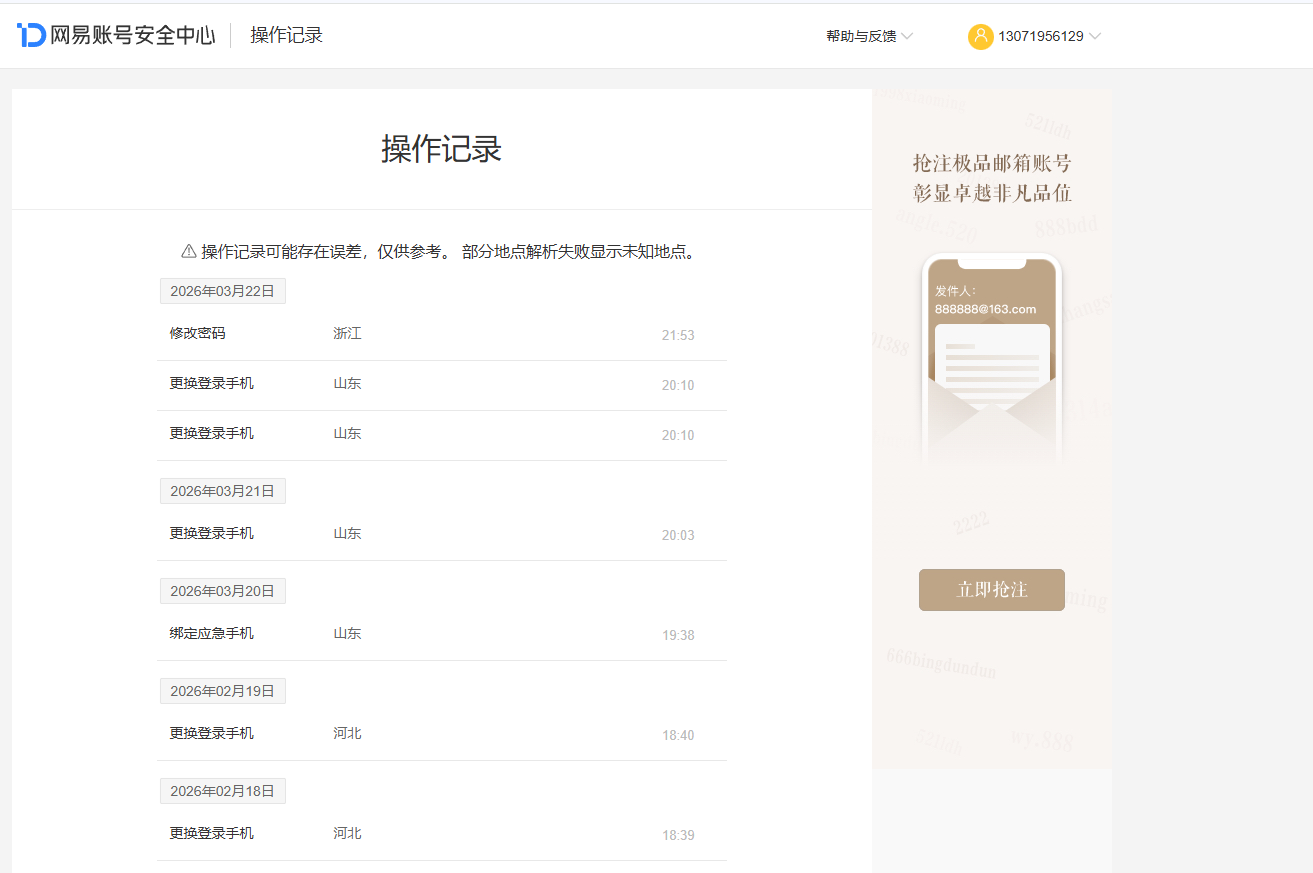This screenshot has width=1313, height=873.
Task: Click 河北 location in 18:39 row
Action: [347, 833]
